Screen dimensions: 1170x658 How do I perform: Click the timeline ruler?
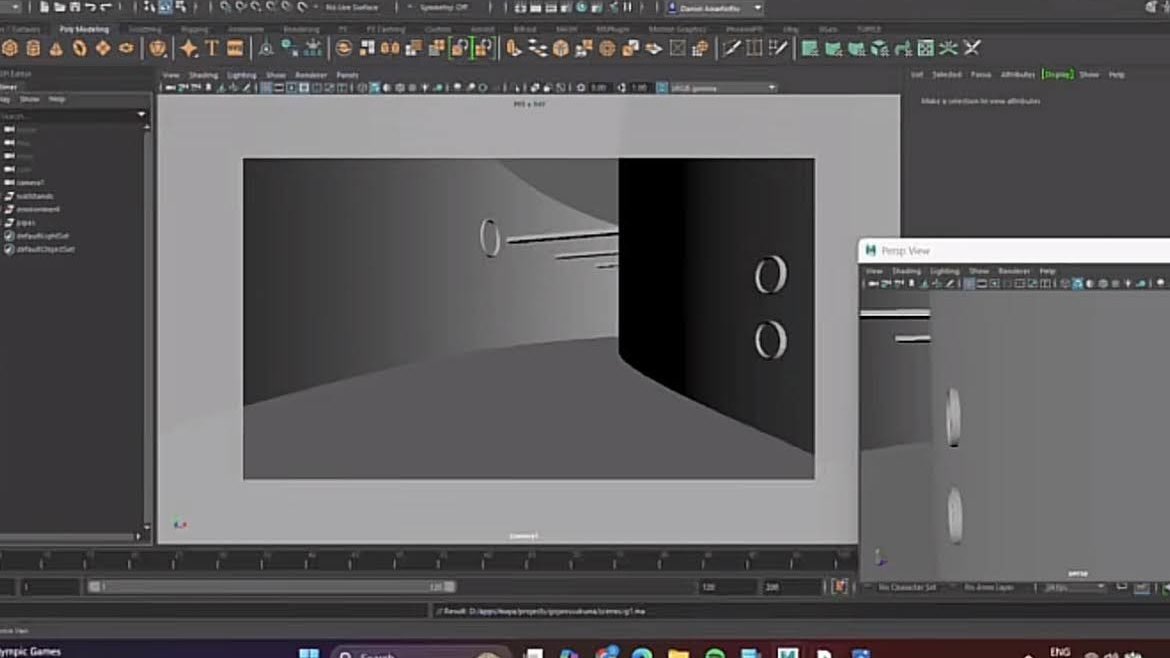[427, 560]
